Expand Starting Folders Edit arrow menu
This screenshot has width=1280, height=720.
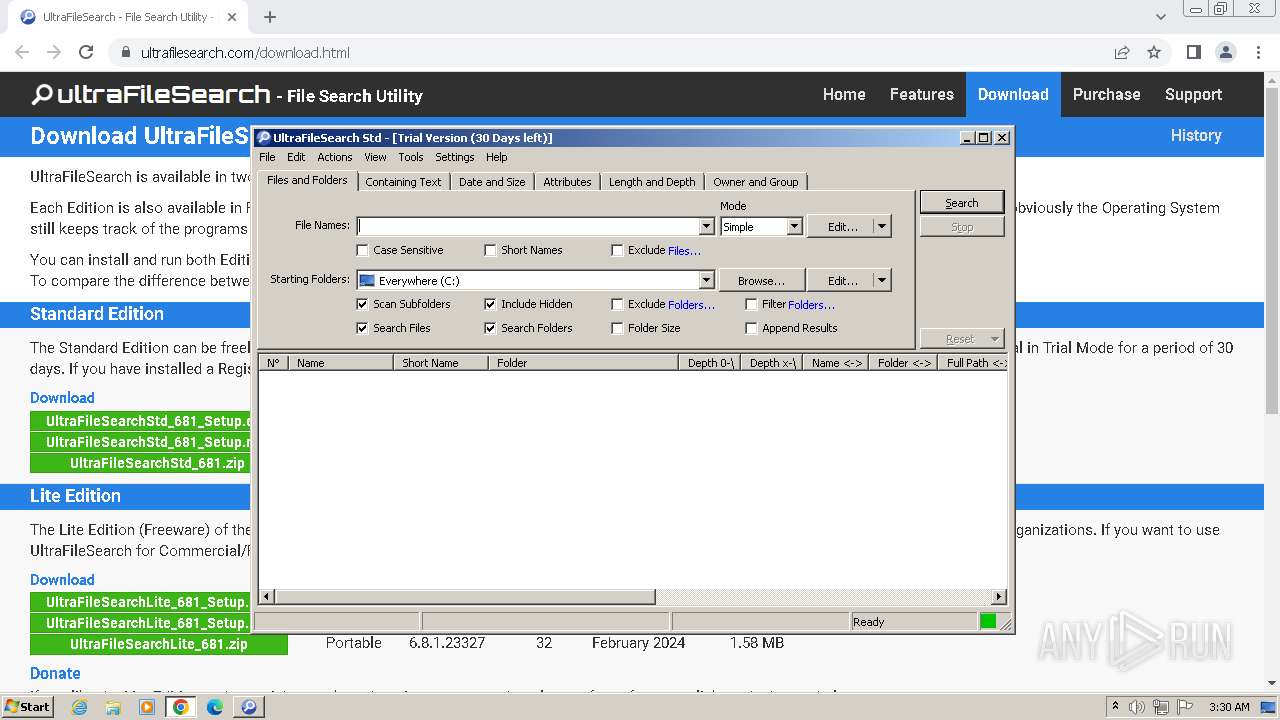[x=882, y=281]
